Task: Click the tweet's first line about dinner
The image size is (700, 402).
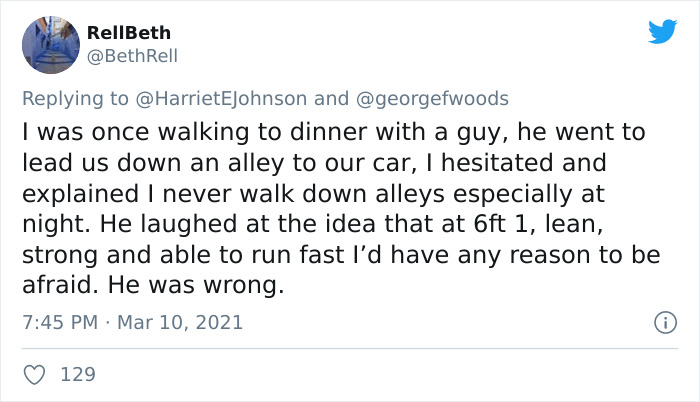Action: coord(334,132)
